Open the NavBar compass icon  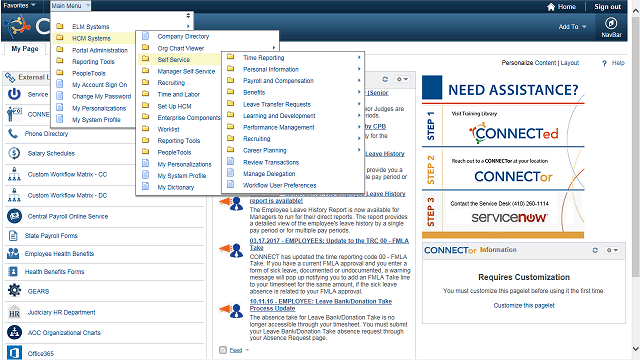click(x=611, y=23)
